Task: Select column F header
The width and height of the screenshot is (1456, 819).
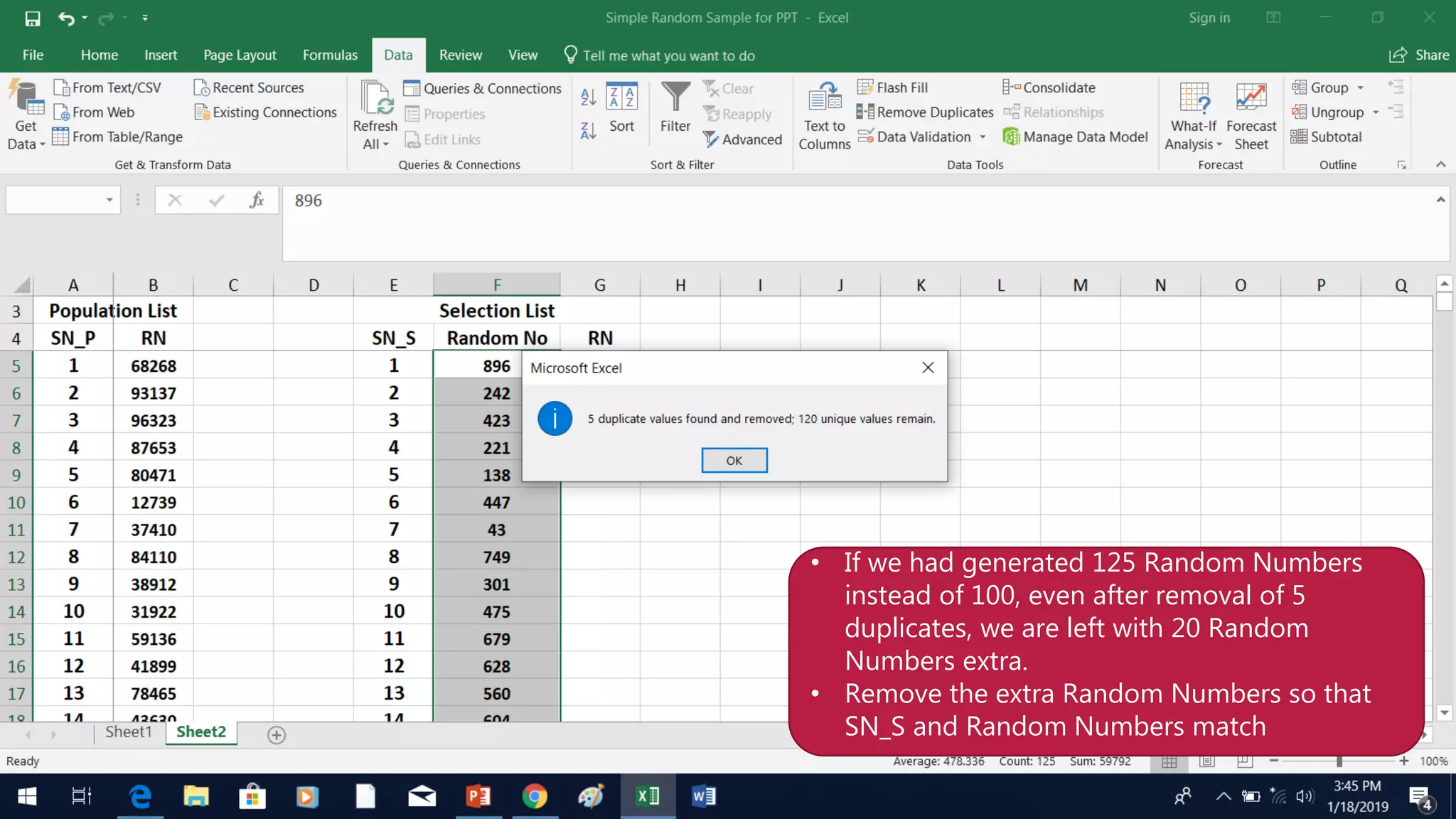Action: [x=497, y=285]
